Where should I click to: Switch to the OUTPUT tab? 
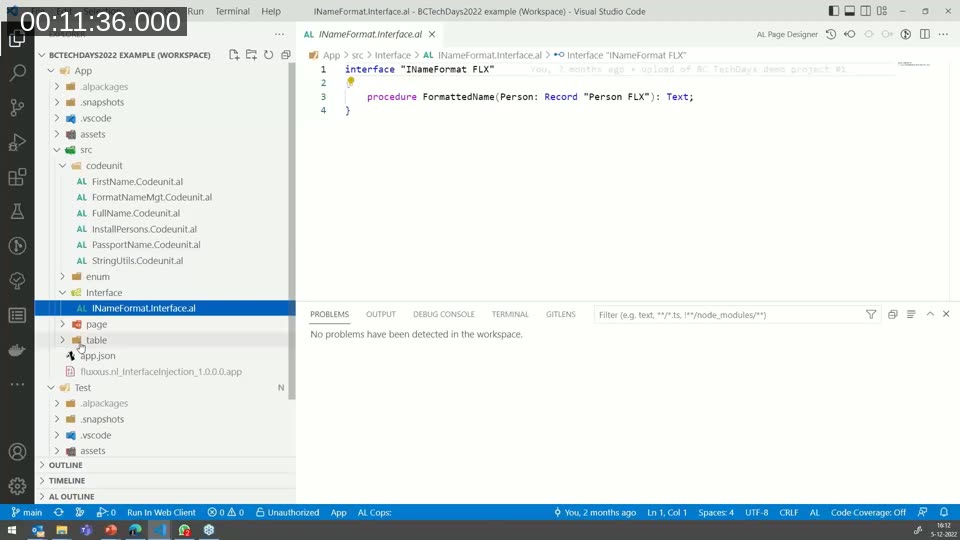coord(381,314)
